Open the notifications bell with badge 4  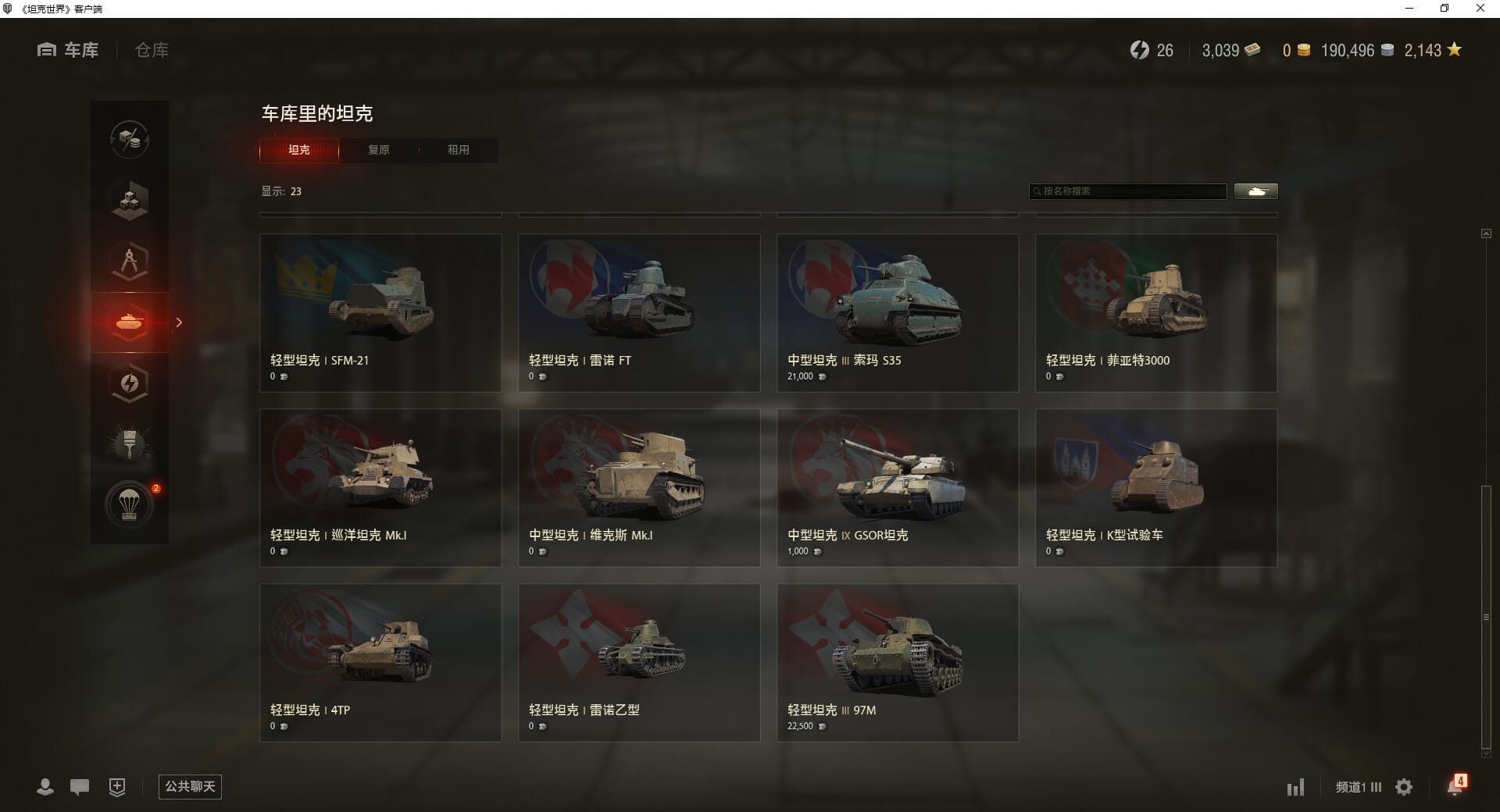(1456, 785)
